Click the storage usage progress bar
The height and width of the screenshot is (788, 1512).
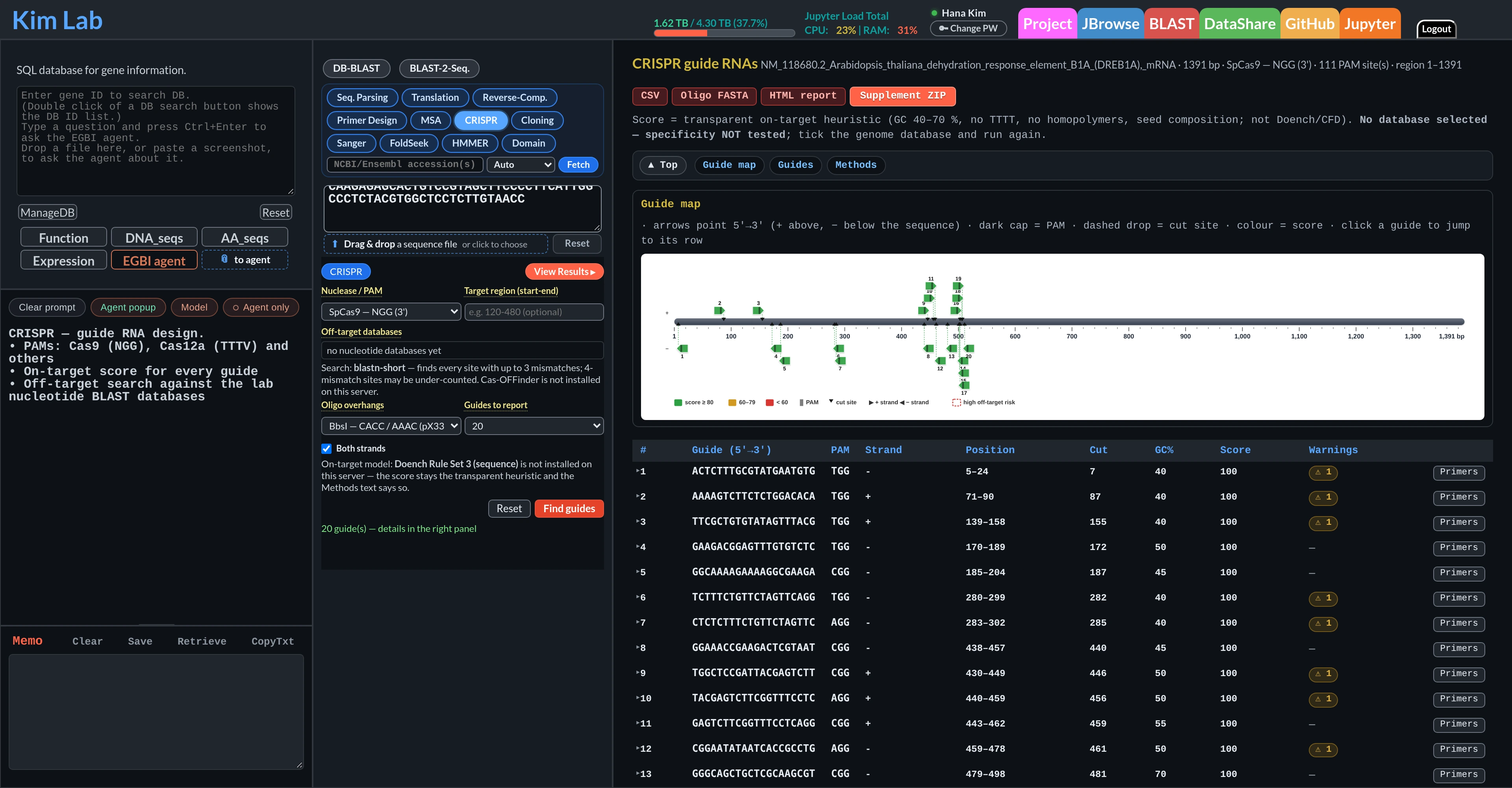tap(724, 33)
